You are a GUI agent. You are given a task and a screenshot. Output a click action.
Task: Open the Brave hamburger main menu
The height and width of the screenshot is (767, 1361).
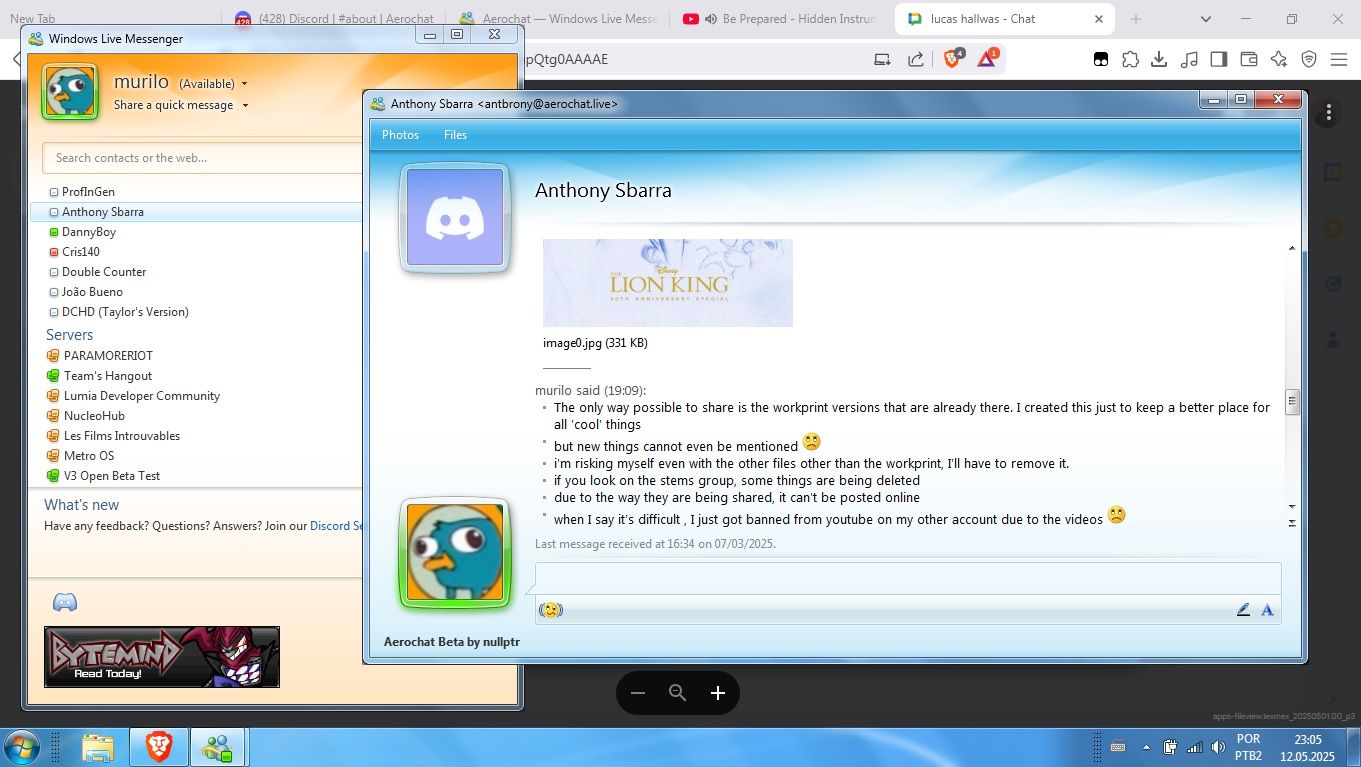1339,59
